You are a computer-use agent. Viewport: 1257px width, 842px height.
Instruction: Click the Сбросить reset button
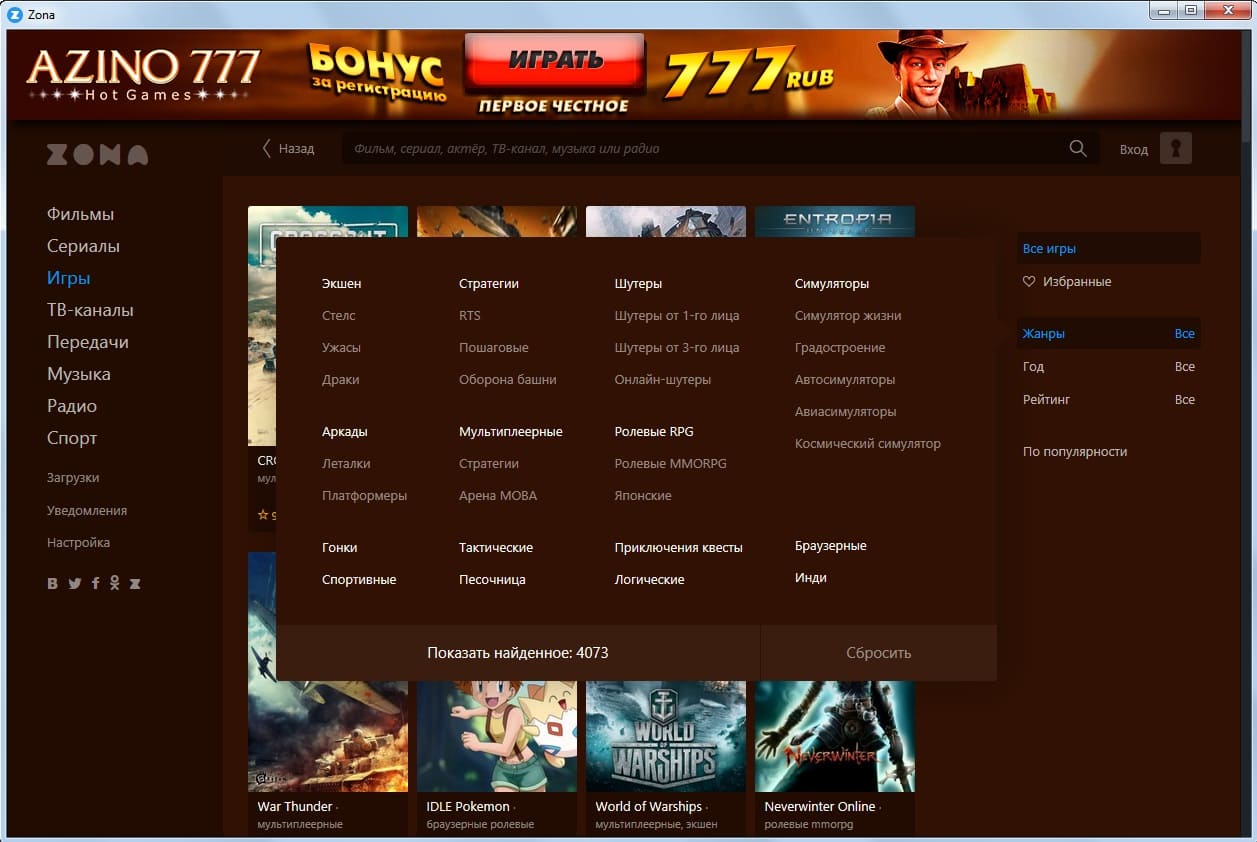click(x=879, y=653)
